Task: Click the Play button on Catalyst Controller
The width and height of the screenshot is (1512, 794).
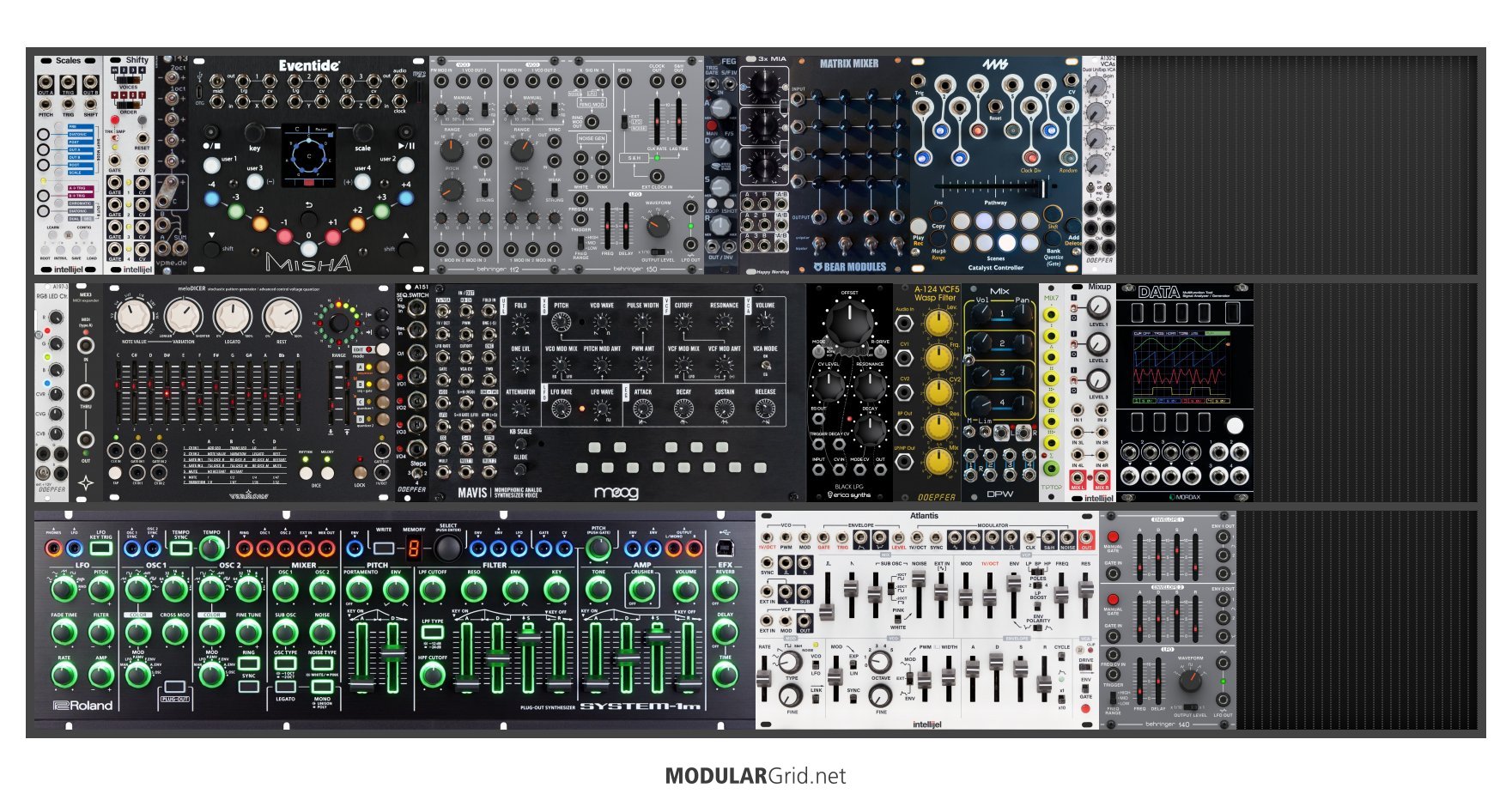Action: pyautogui.click(x=919, y=226)
